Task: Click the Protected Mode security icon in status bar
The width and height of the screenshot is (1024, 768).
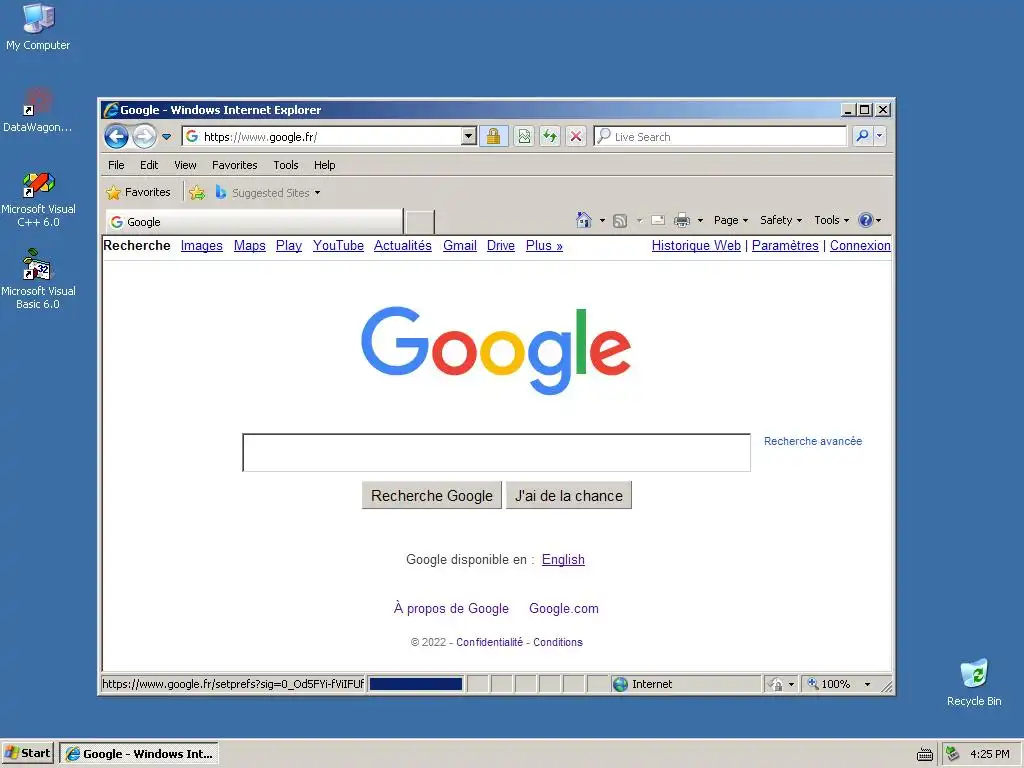Action: point(775,684)
